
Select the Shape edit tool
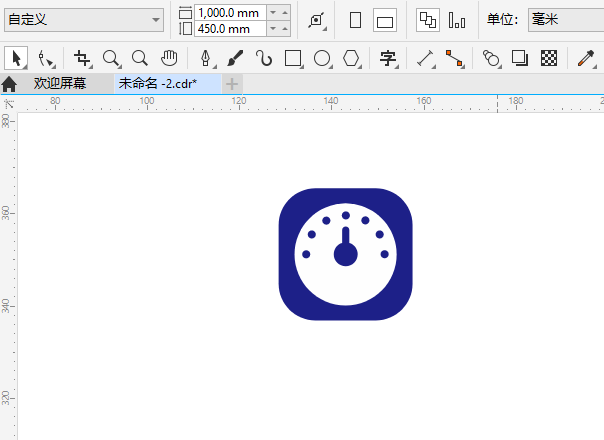(x=46, y=59)
